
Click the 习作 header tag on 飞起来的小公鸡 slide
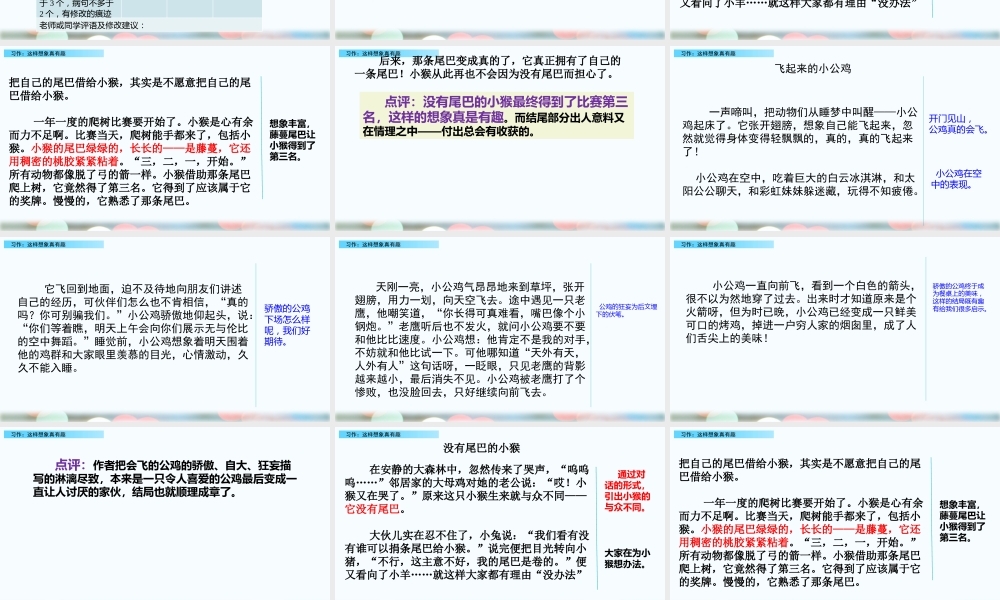[723, 54]
